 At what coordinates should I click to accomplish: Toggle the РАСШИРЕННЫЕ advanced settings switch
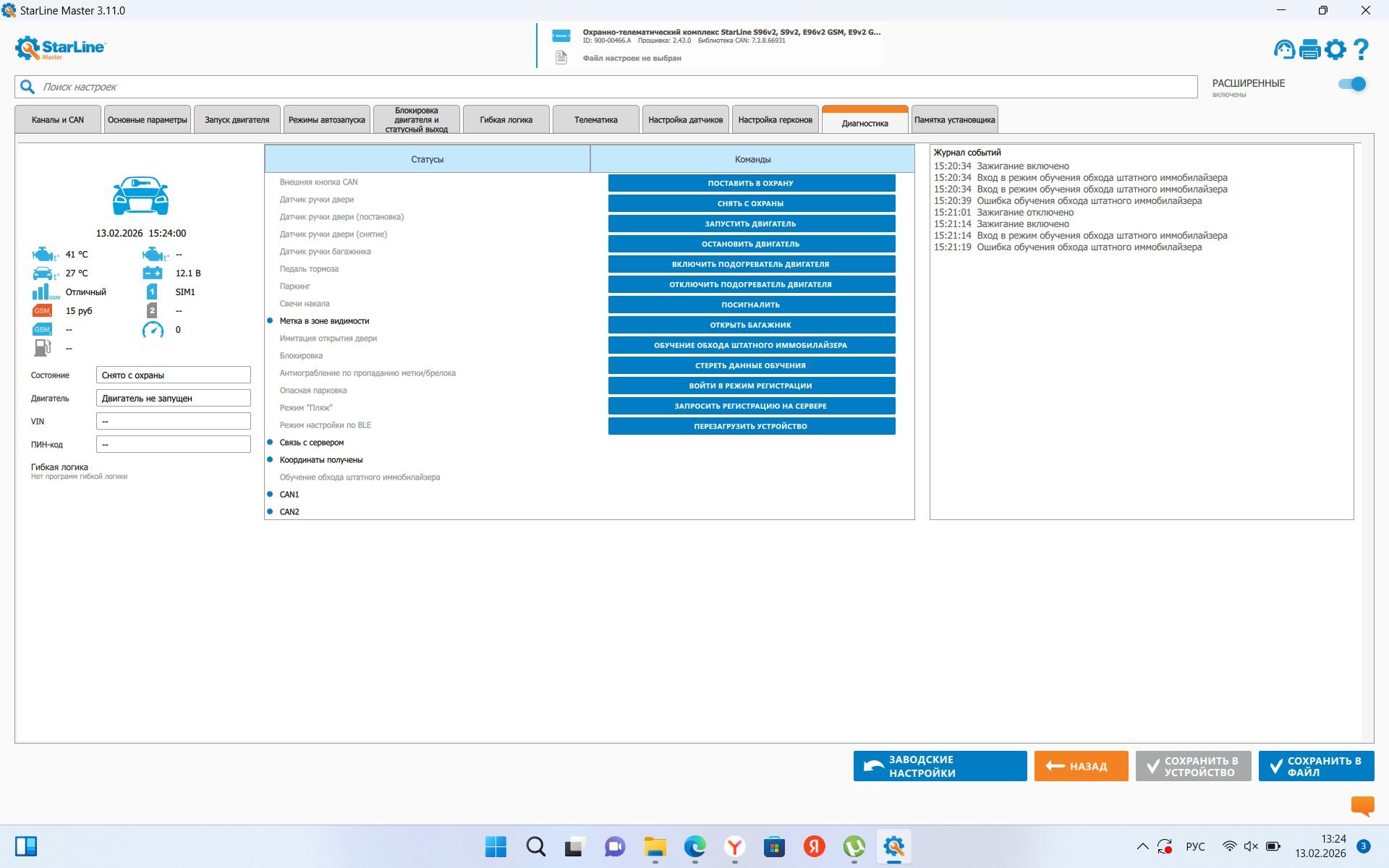(x=1351, y=84)
